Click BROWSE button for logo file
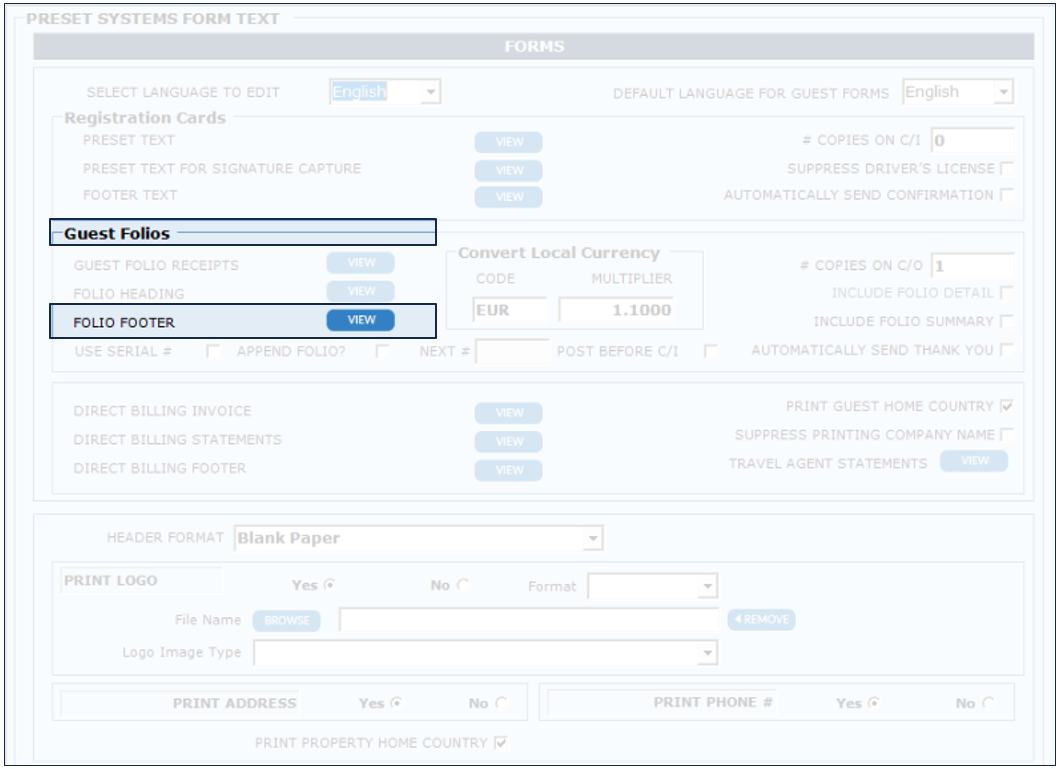Image resolution: width=1060 pixels, height=769 pixels. [x=287, y=620]
